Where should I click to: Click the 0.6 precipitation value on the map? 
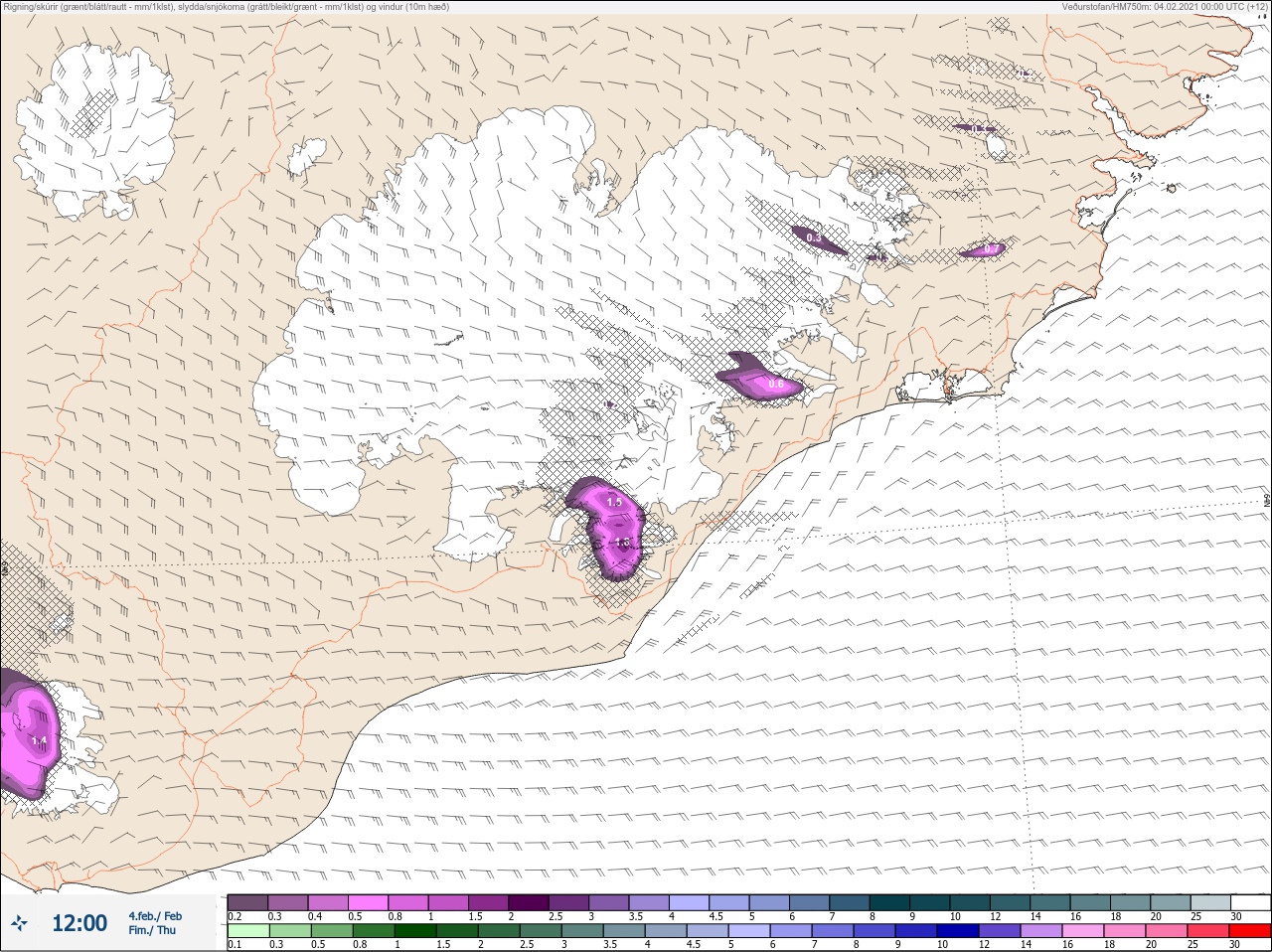tap(776, 384)
